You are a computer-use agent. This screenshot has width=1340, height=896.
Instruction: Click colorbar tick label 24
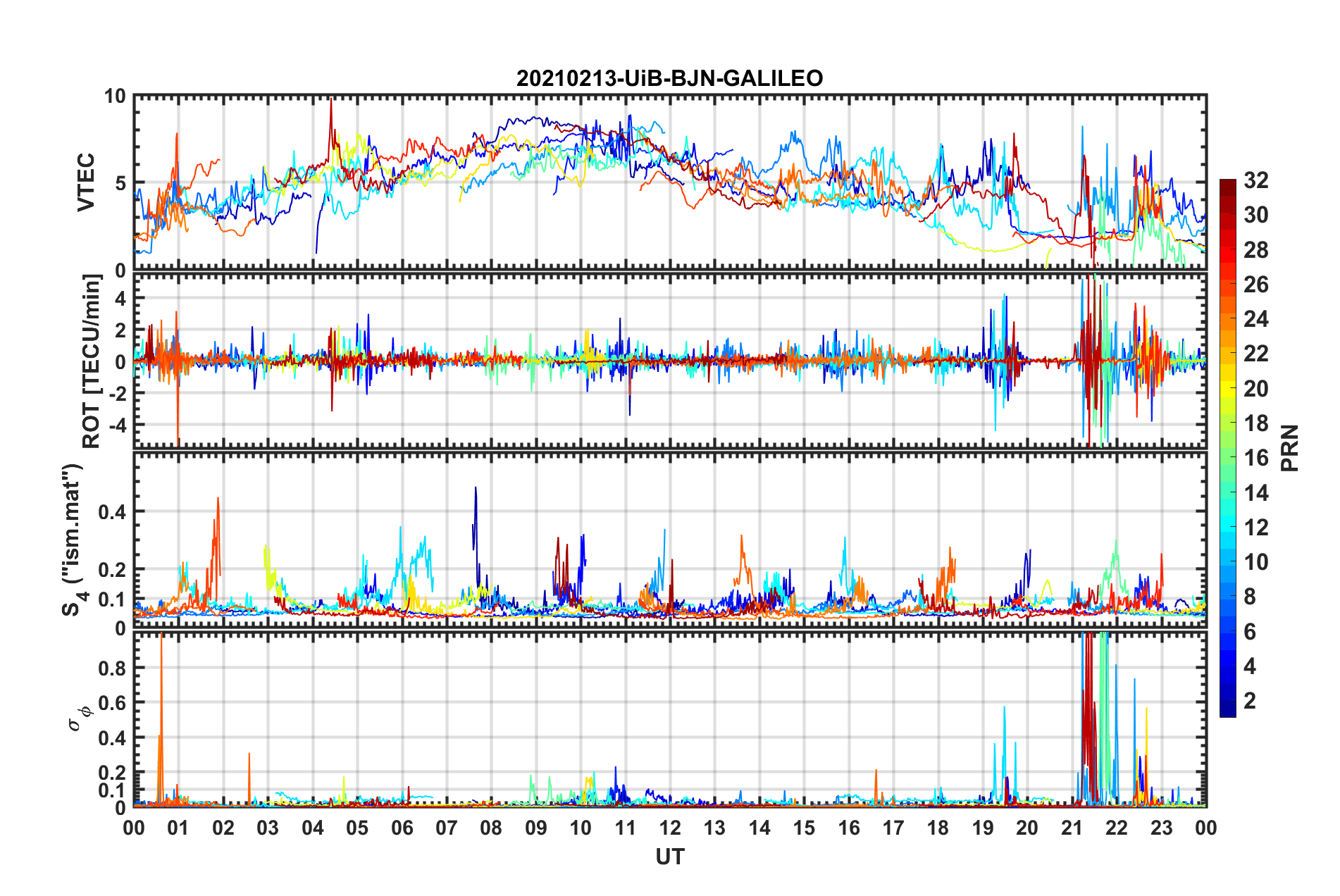[x=1255, y=319]
